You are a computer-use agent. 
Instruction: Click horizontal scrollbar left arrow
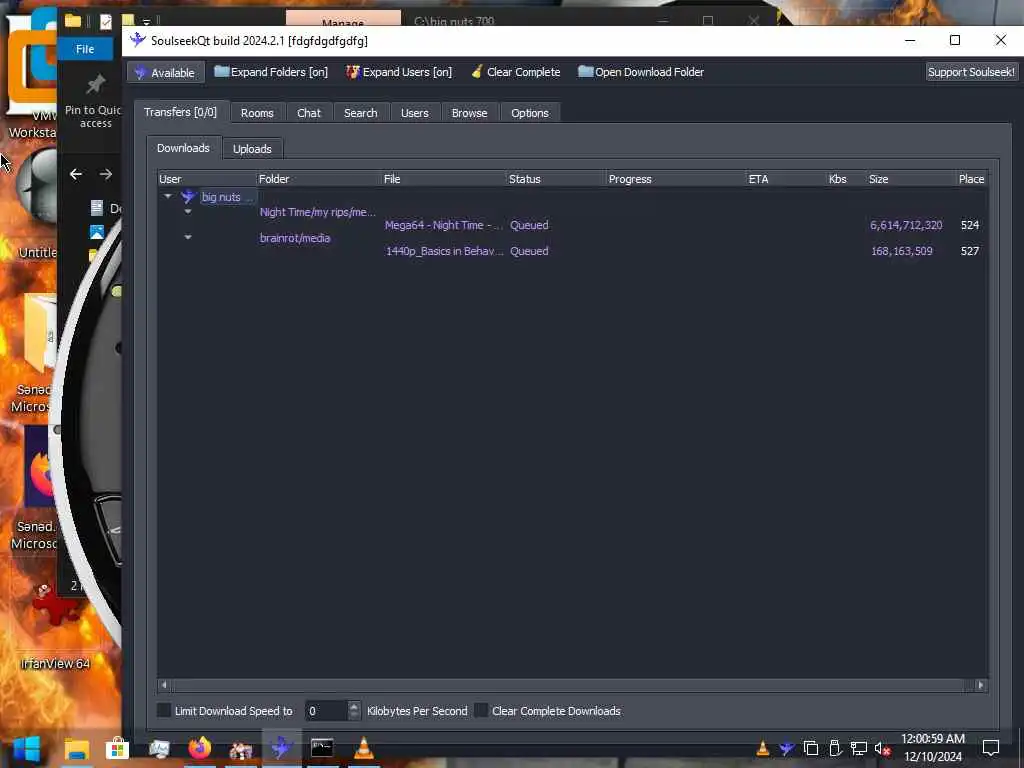[164, 685]
